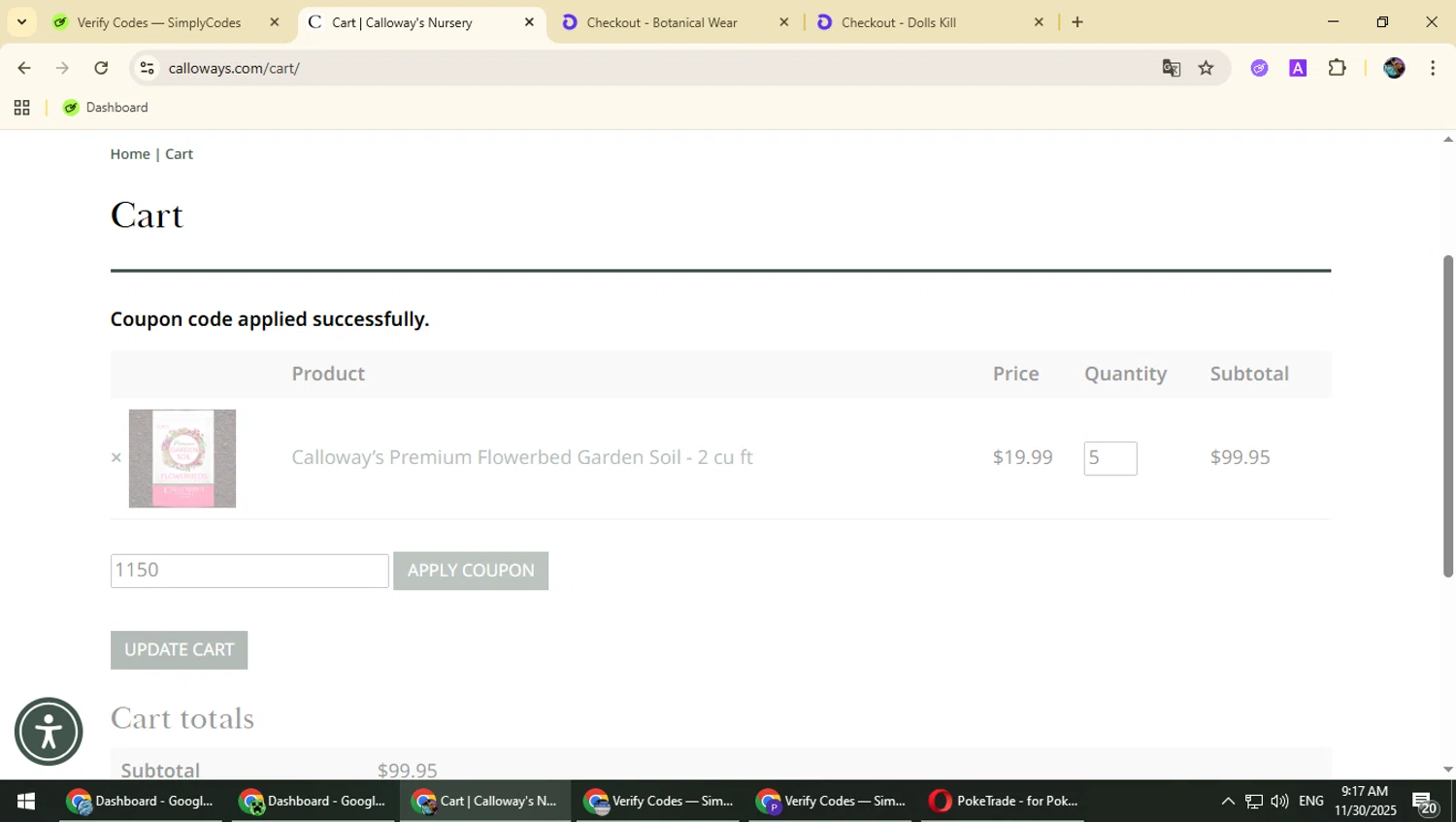Open the garden soil product thumbnail
Screen dimensions: 1456x822
[182, 458]
